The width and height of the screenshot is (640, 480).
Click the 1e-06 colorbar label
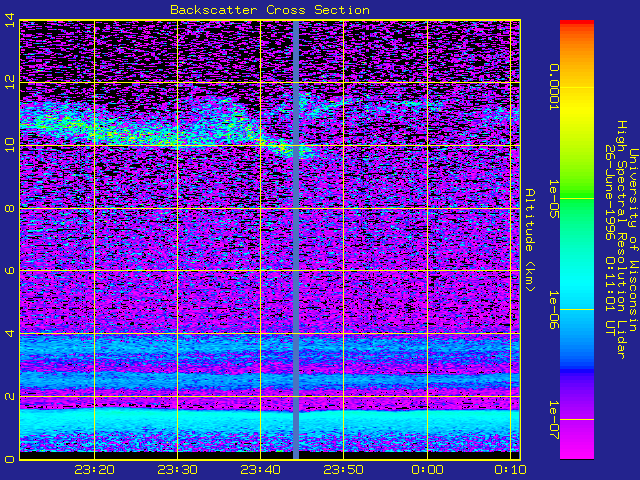553,310
